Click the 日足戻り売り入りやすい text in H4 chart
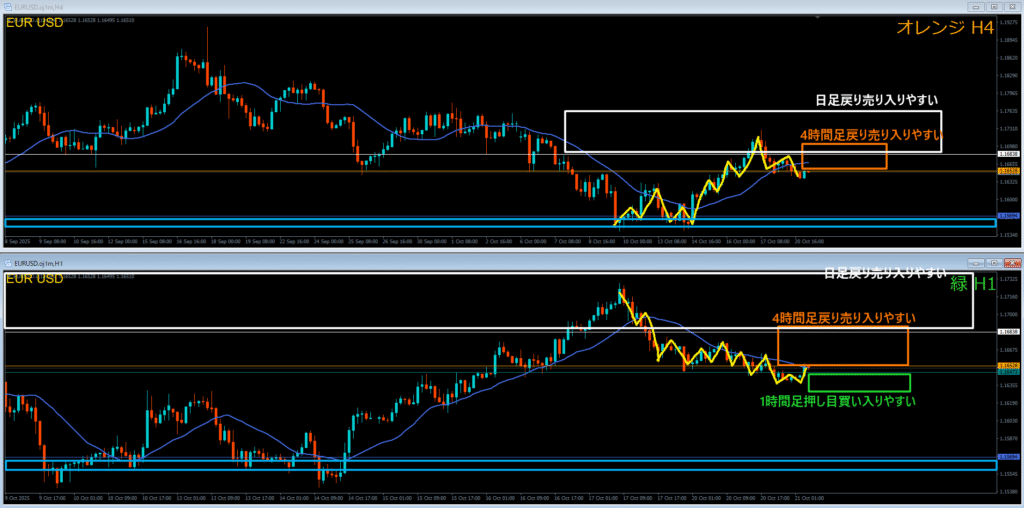 pos(879,100)
